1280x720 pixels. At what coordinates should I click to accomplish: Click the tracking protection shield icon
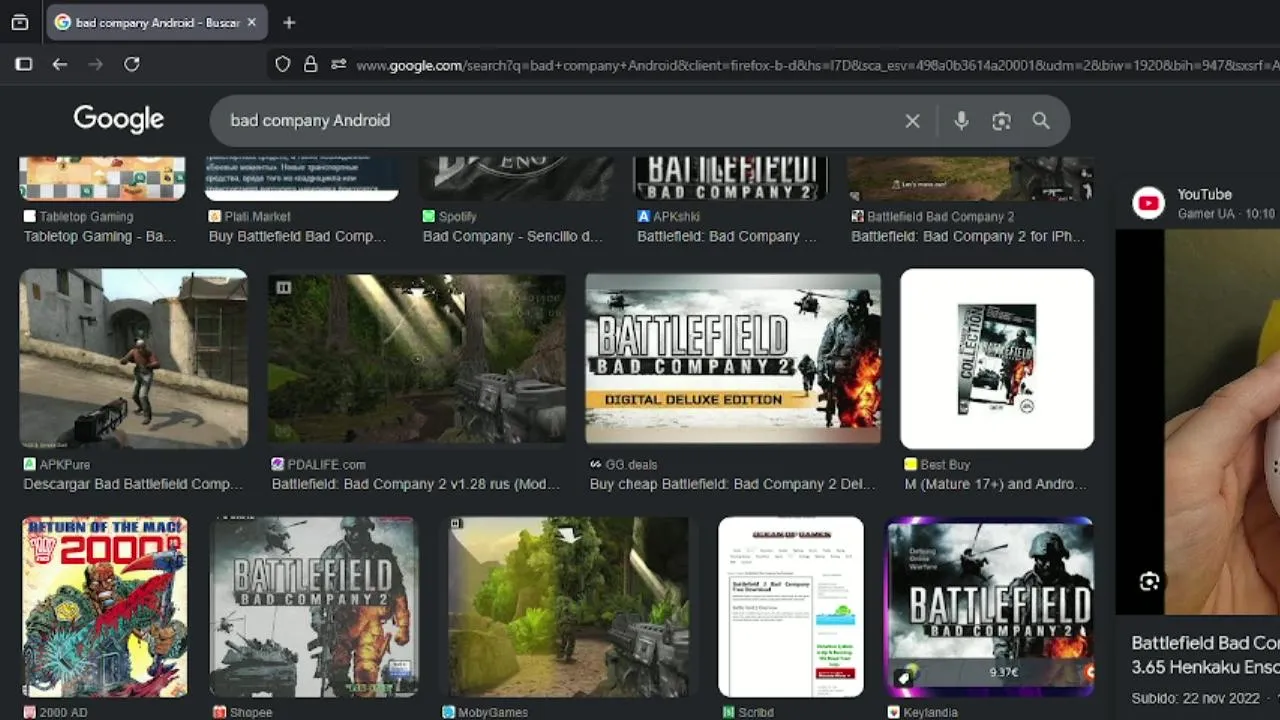pos(283,64)
